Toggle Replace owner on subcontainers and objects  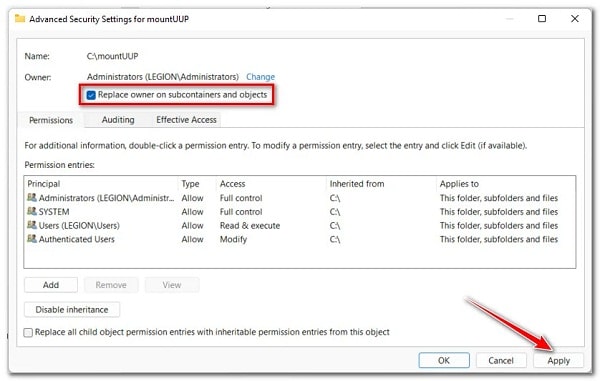click(91, 95)
